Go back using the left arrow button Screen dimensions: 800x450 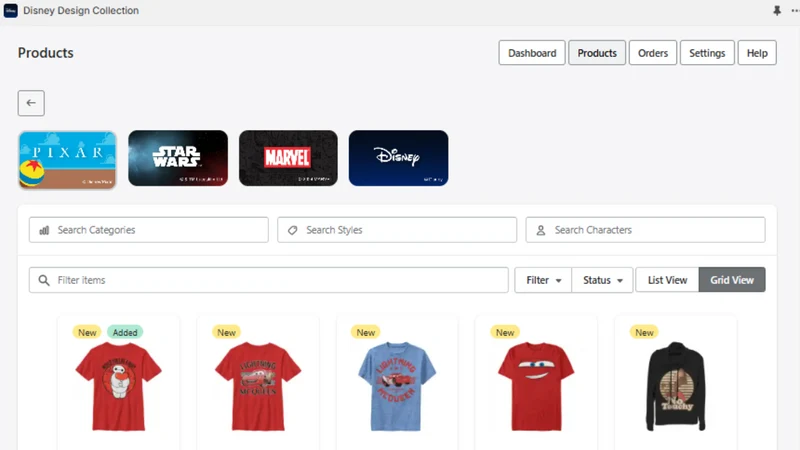coord(31,103)
